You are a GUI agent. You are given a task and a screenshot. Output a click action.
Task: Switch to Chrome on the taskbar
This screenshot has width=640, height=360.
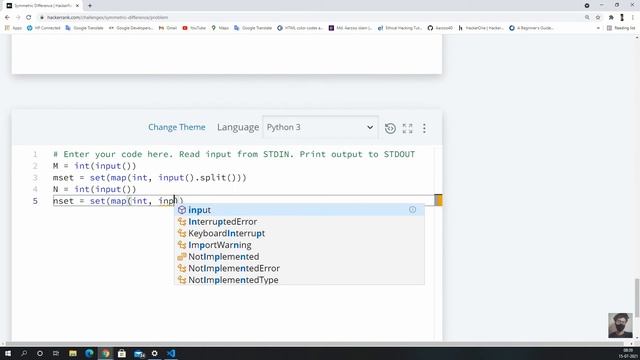105,353
